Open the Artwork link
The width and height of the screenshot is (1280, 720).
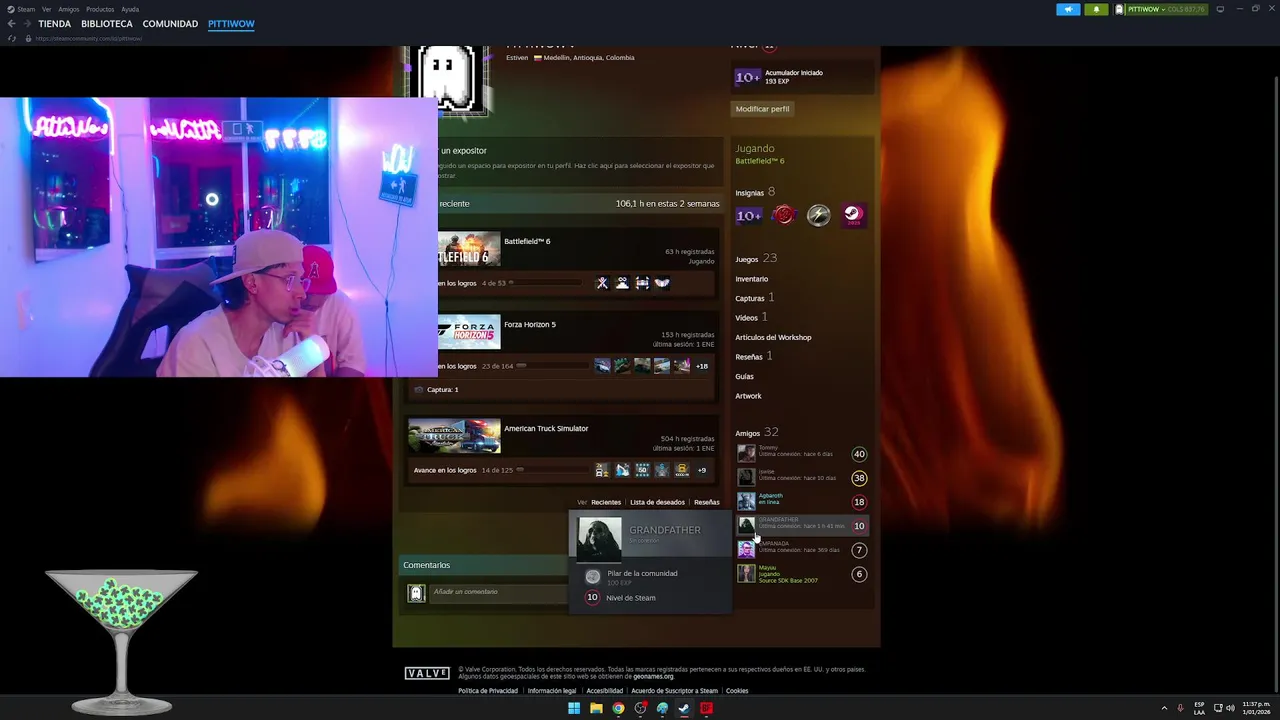pyautogui.click(x=748, y=396)
